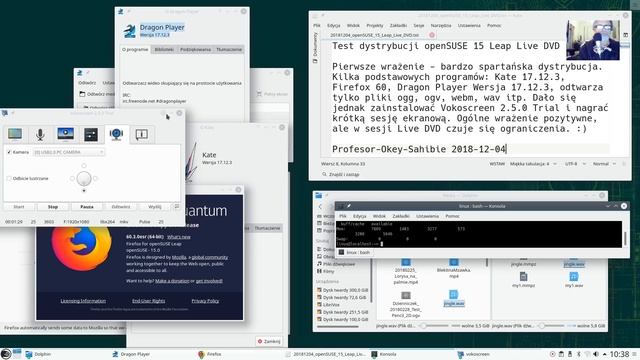Switch to the O programie tab in Dragon Player
The image size is (640, 360).
(x=135, y=49)
